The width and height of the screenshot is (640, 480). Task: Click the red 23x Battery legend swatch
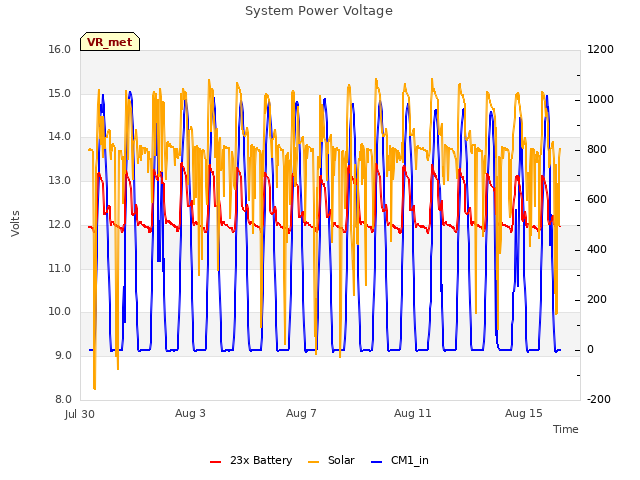click(x=216, y=462)
